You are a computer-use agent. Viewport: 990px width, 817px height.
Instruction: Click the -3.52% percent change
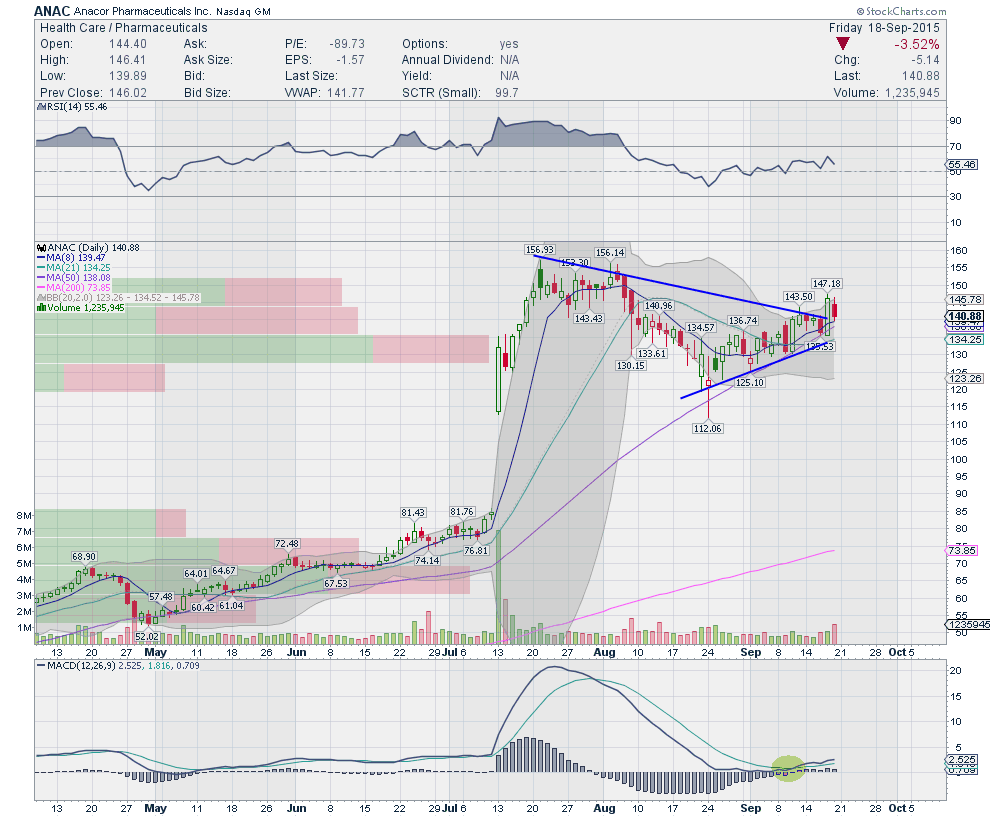pos(916,44)
